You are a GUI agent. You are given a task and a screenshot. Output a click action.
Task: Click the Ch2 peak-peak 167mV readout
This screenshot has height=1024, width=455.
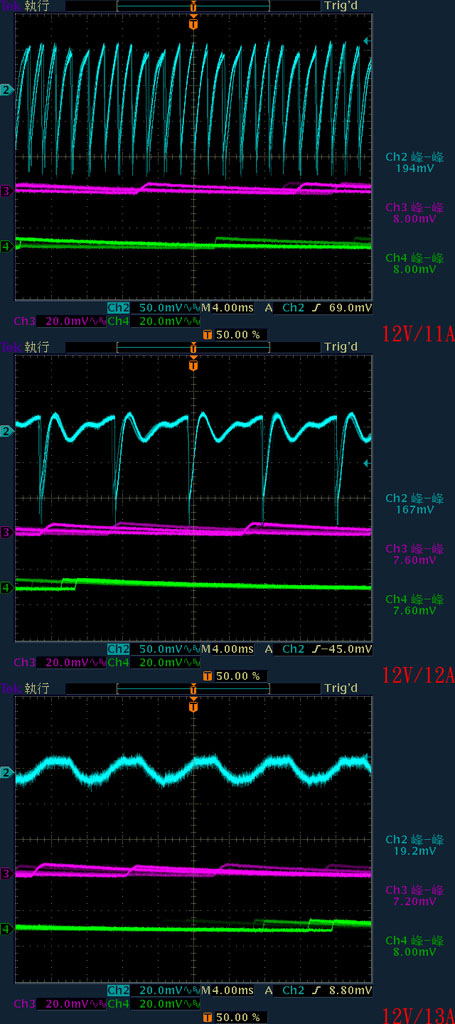point(415,504)
